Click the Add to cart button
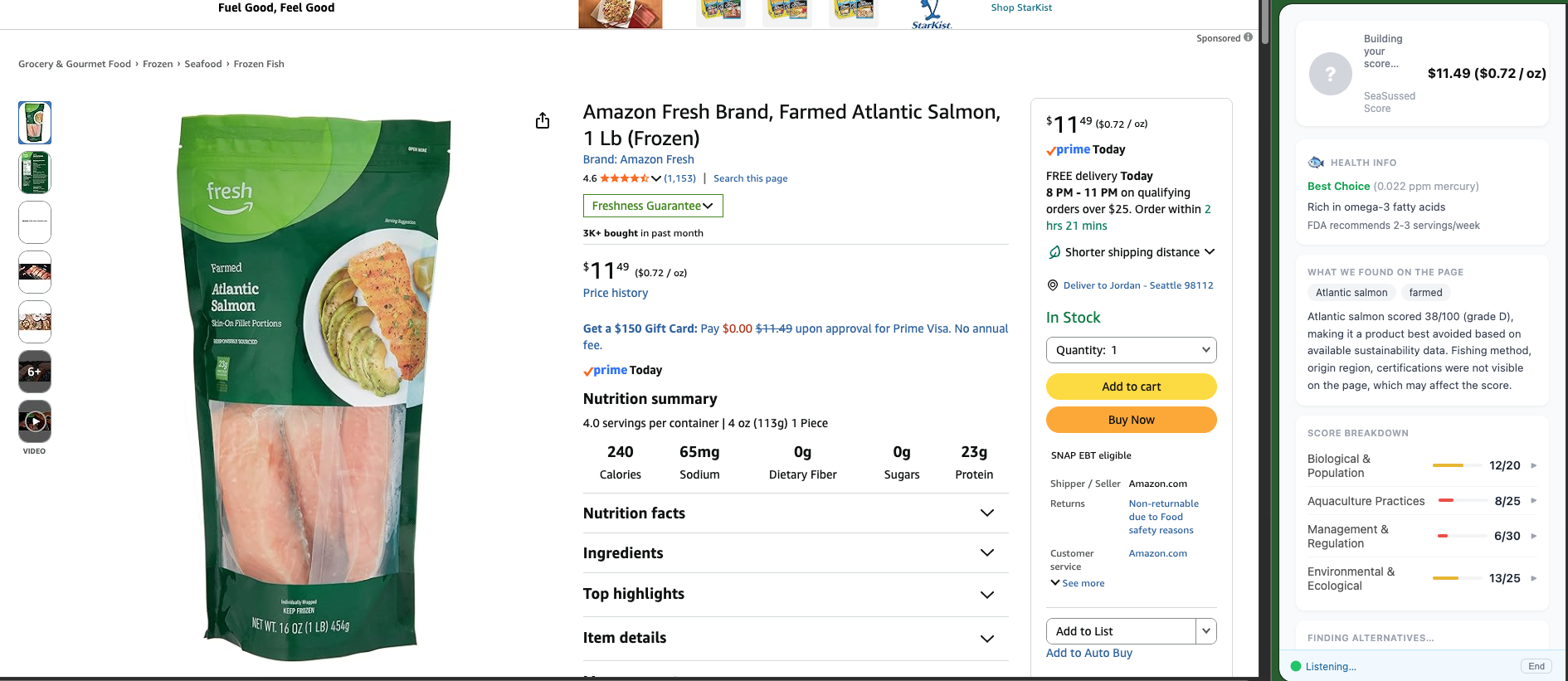Viewport: 1568px width, 681px height. [1131, 387]
